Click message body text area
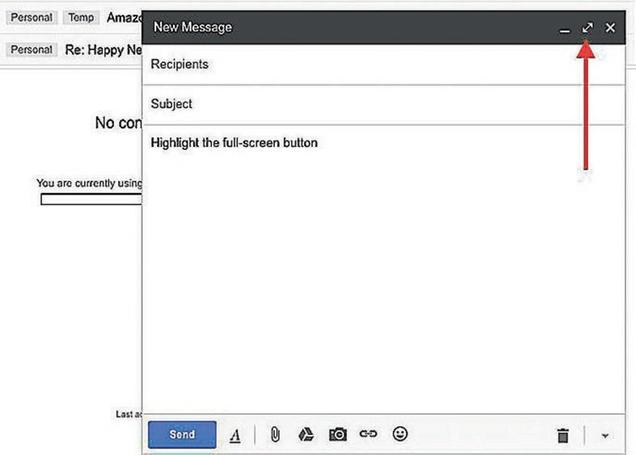The height and width of the screenshot is (455, 636). click(x=384, y=270)
